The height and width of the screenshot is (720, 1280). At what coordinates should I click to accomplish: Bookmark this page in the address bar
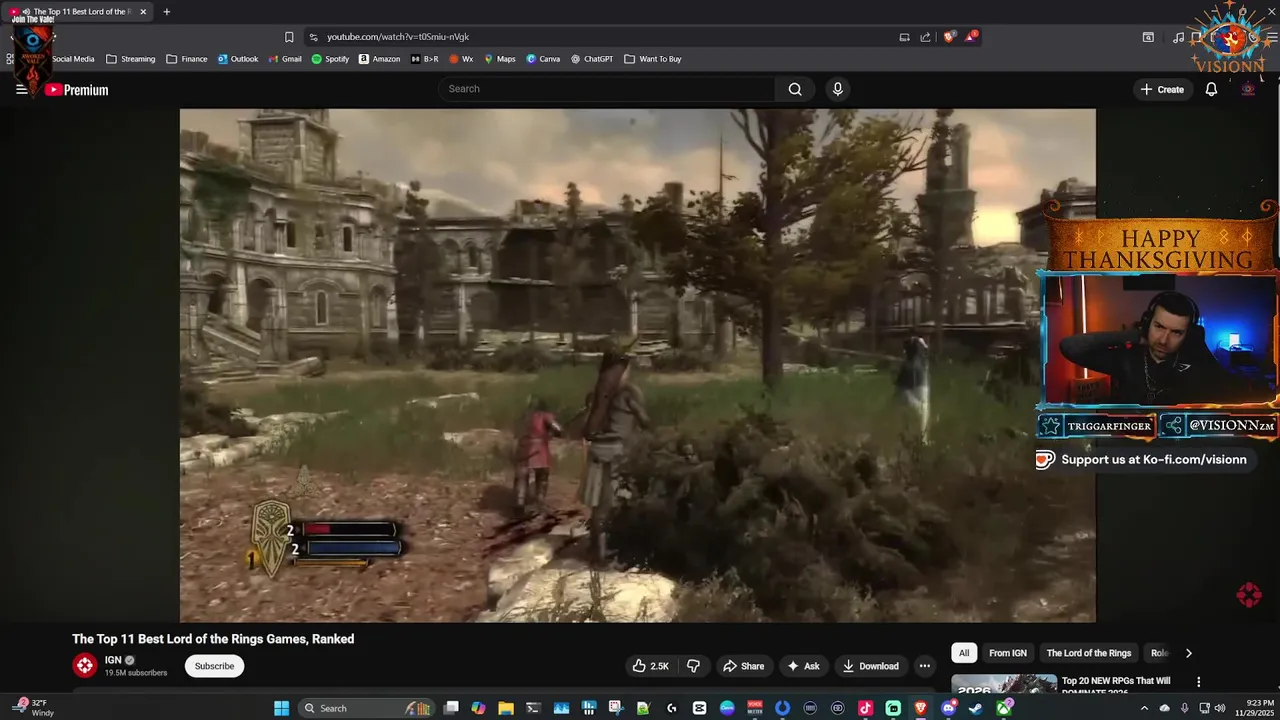click(289, 37)
